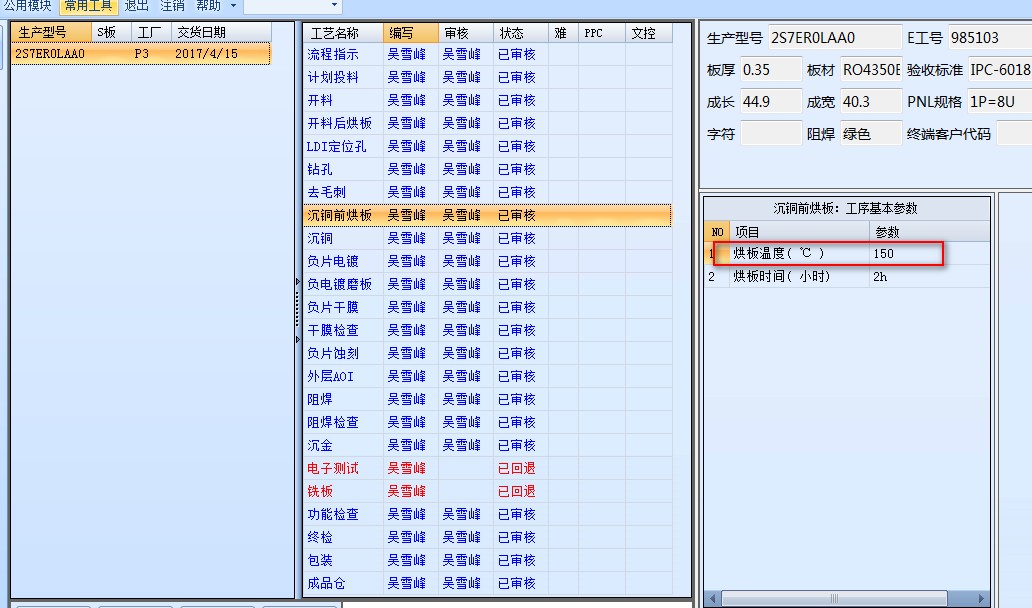The height and width of the screenshot is (608, 1032).
Task: Click the 状态 column header
Action: click(x=520, y=33)
